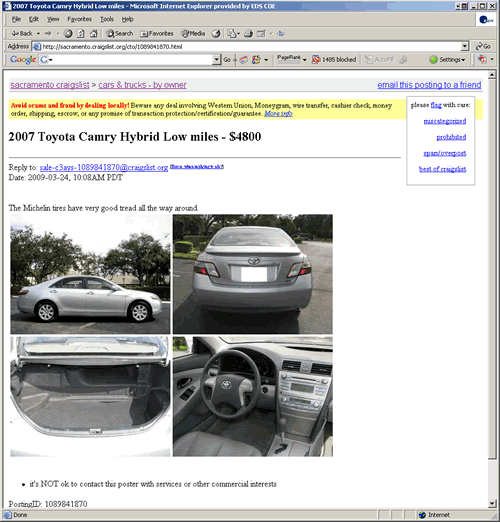Go to the Home page icon
Image resolution: width=500 pixels, height=523 pixels.
[94, 33]
